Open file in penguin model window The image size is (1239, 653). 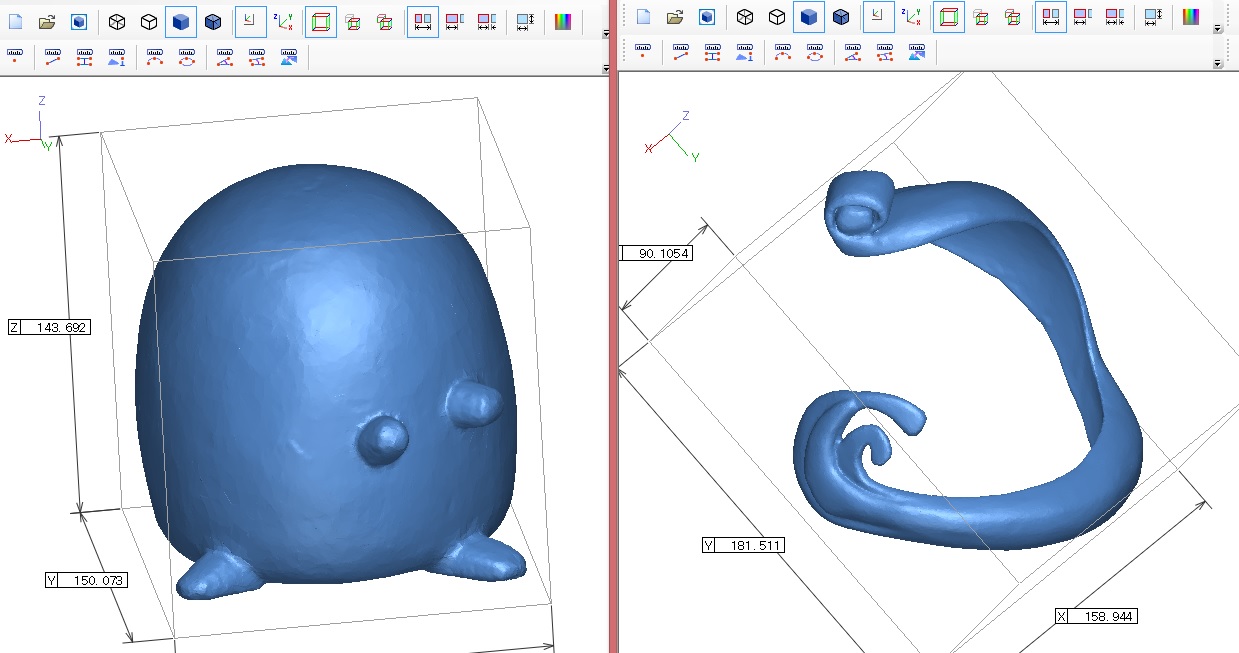(47, 21)
